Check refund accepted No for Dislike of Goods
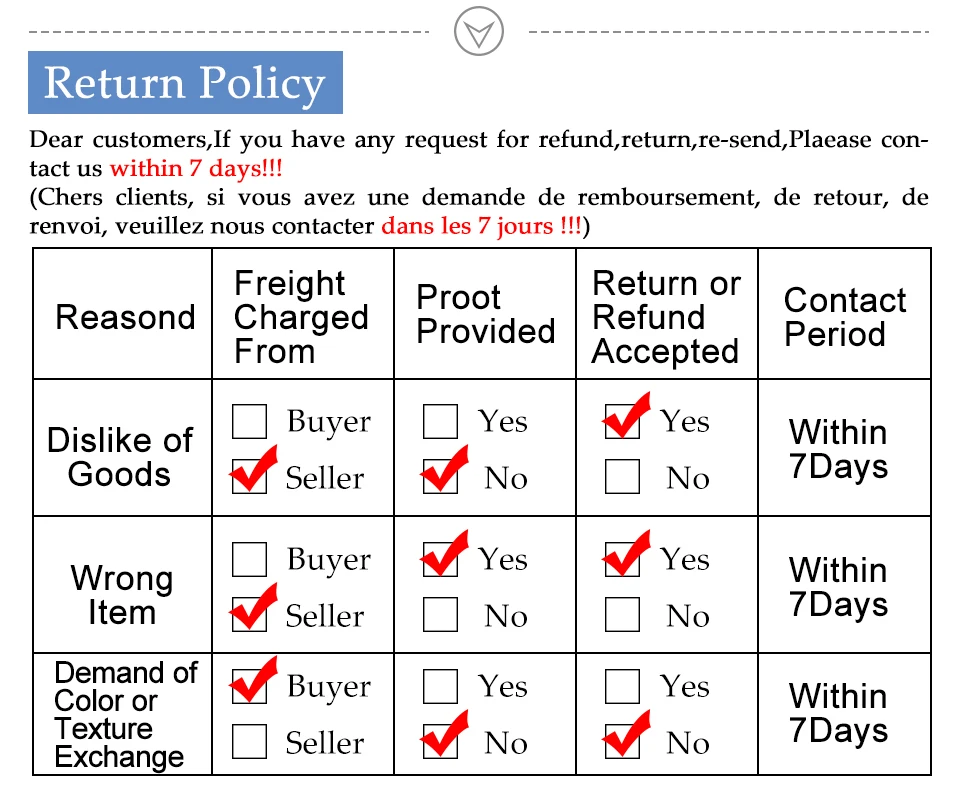The width and height of the screenshot is (960, 789). (622, 476)
